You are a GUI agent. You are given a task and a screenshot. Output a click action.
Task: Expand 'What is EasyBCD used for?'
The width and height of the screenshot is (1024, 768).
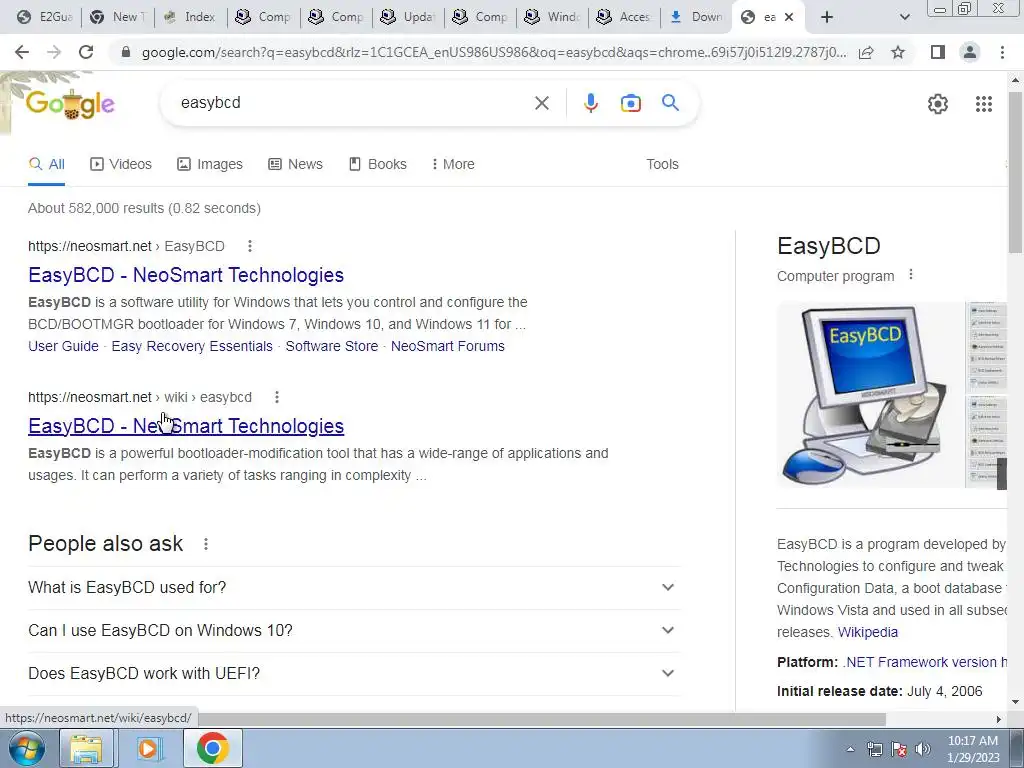tap(354, 587)
